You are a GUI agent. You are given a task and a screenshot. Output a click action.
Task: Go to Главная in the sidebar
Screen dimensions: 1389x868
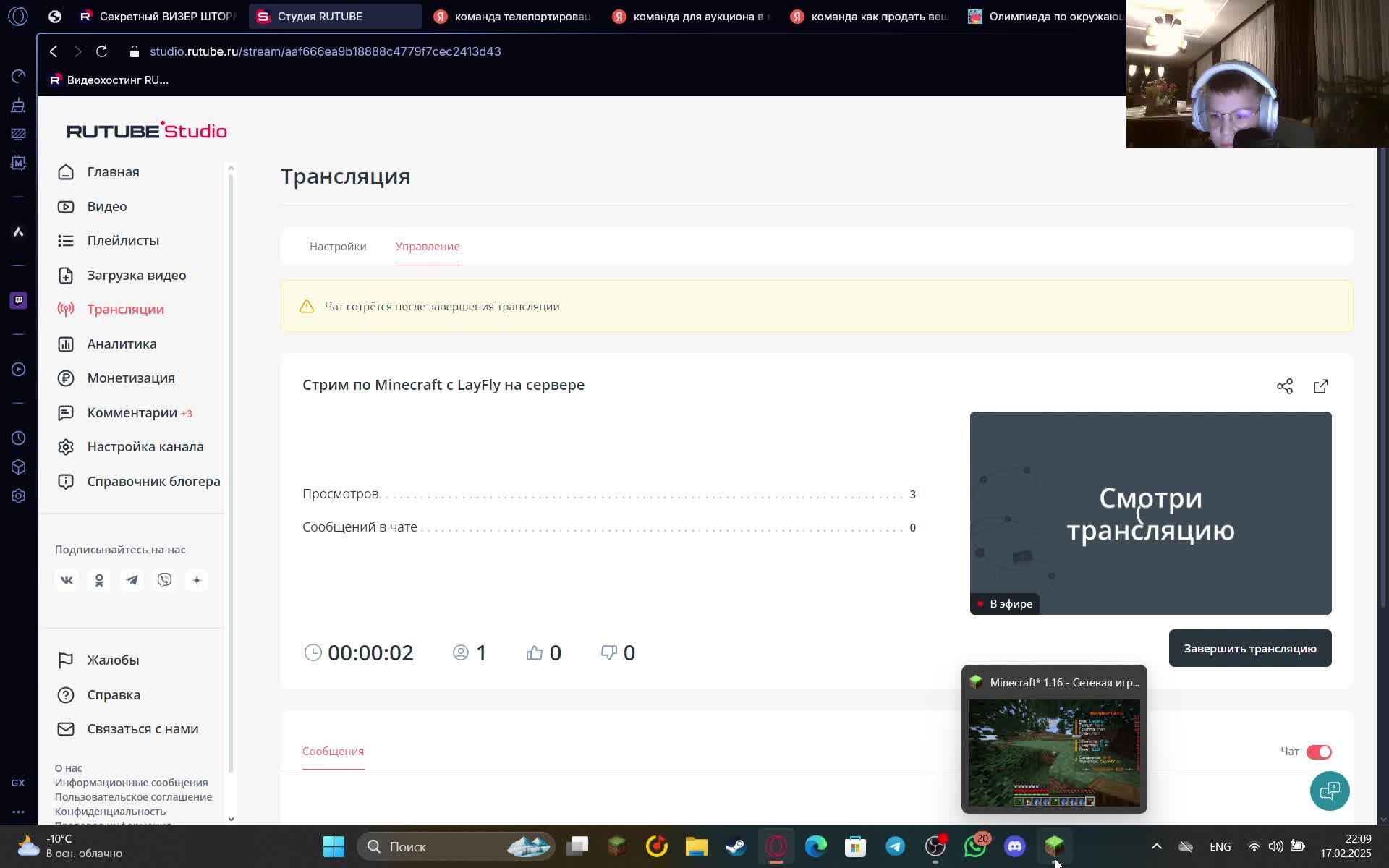(x=113, y=172)
